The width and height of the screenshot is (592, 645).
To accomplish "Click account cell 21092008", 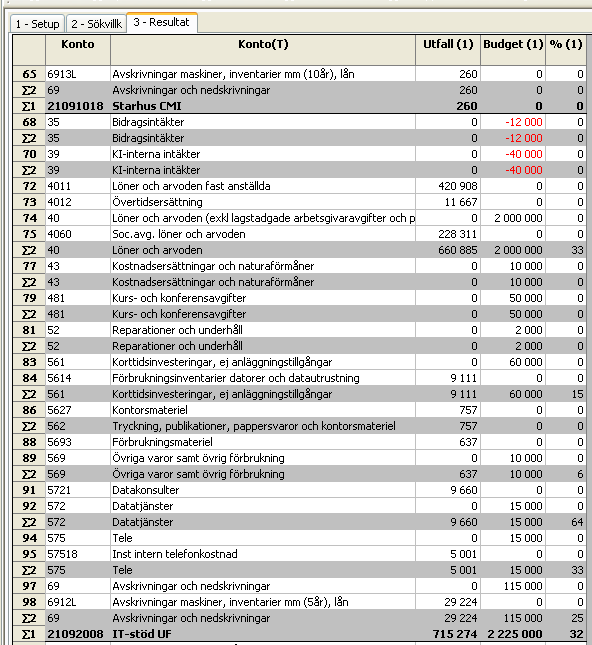I will coord(78,634).
